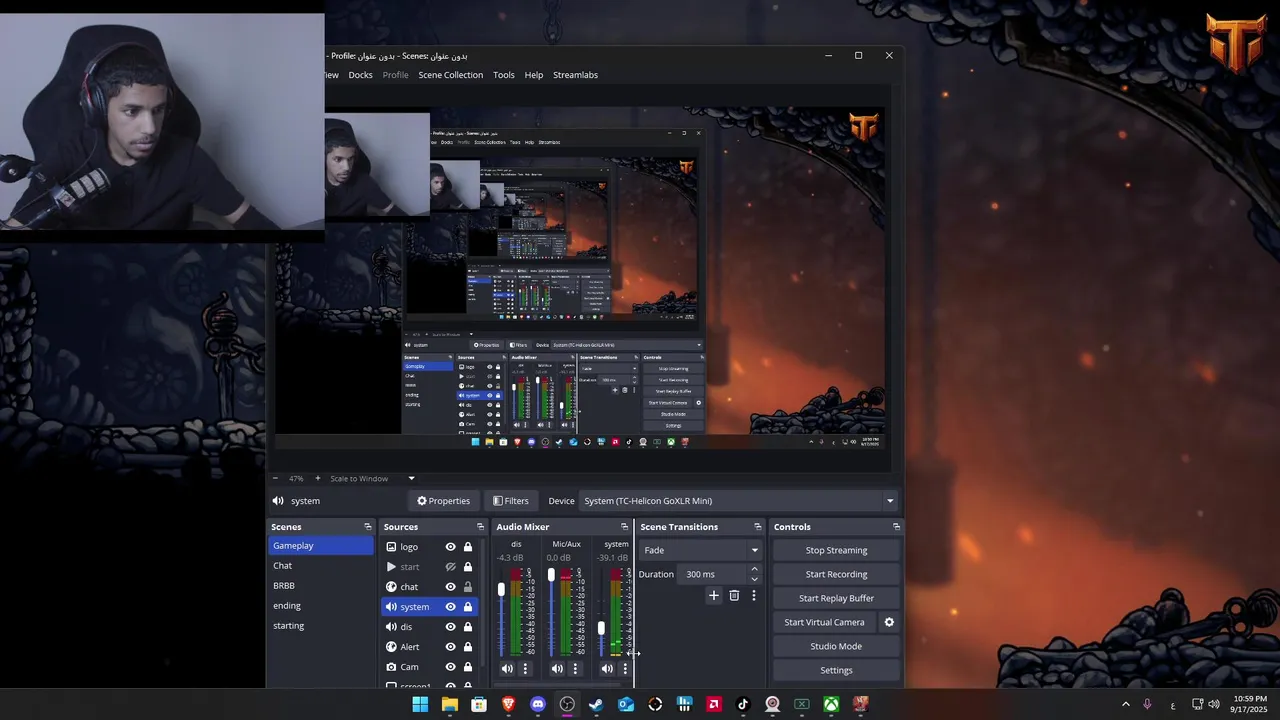Image resolution: width=1280 pixels, height=720 pixels.
Task: Open transition properties three-dot menu
Action: coord(754,595)
